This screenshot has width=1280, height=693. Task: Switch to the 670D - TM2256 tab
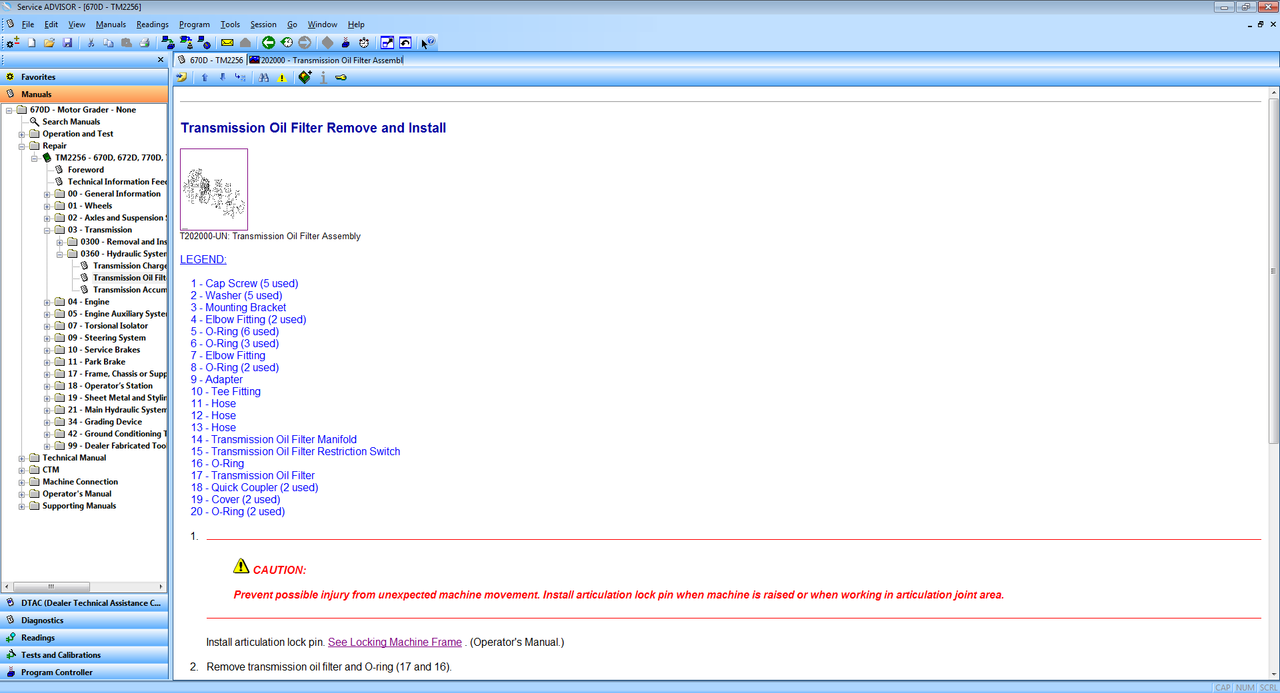coord(210,60)
